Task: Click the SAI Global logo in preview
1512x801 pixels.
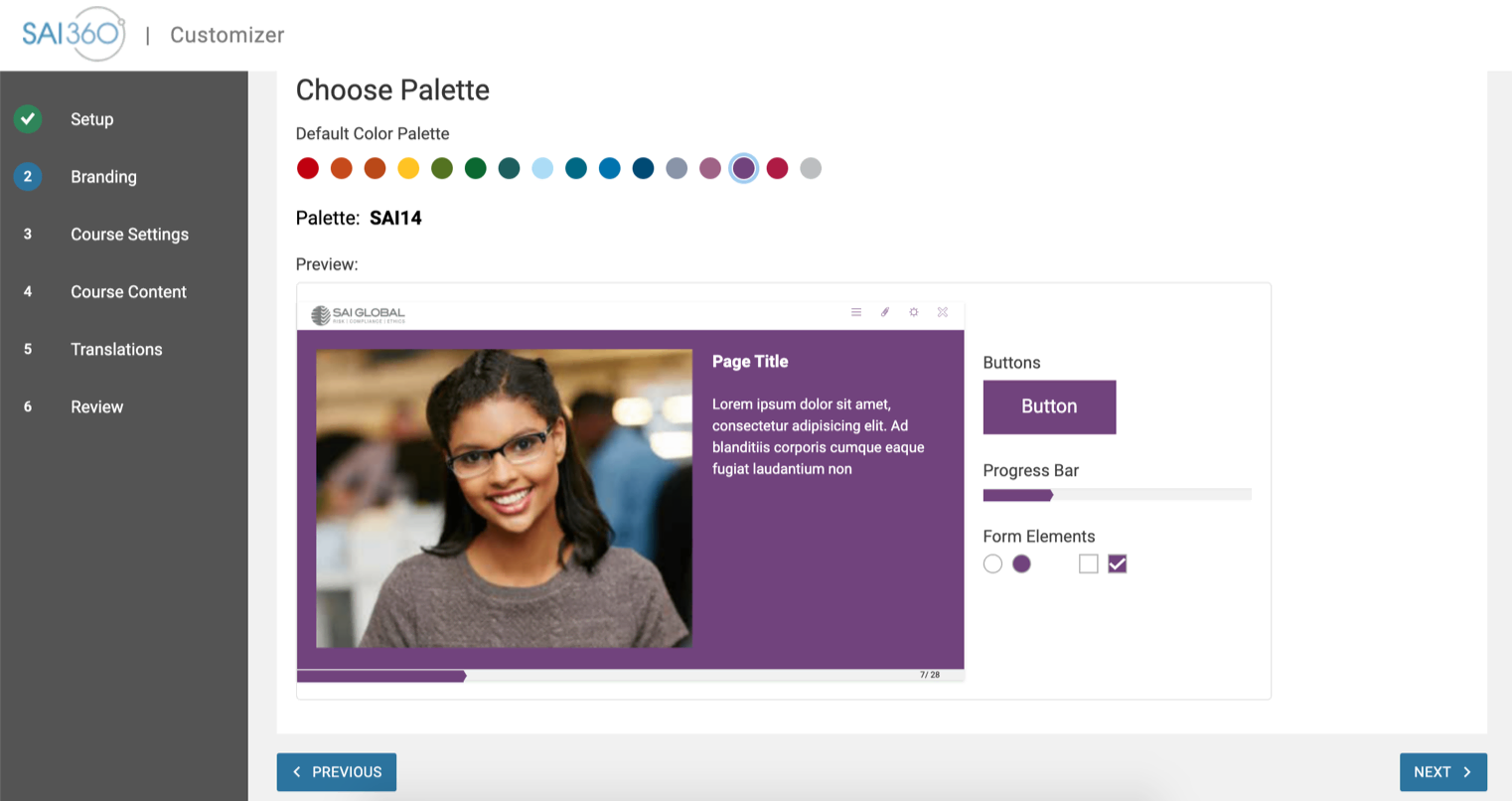Action: (x=358, y=315)
